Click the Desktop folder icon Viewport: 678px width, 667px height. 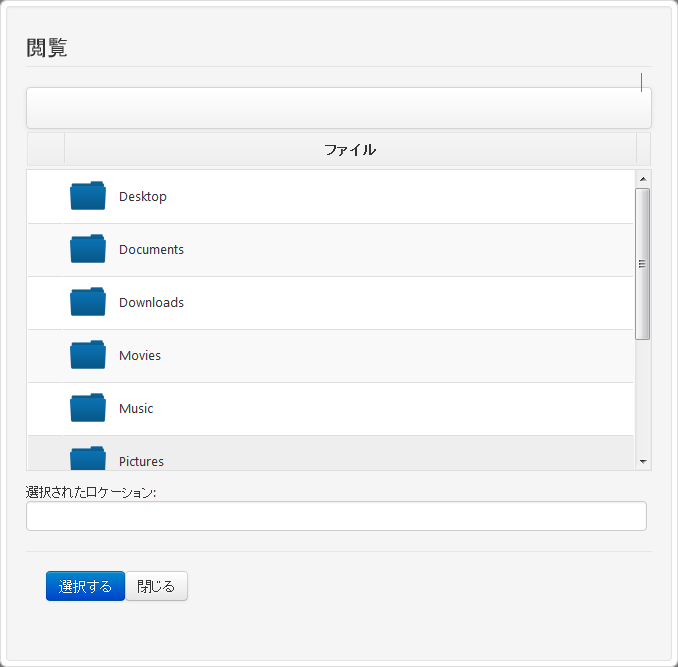pos(88,196)
